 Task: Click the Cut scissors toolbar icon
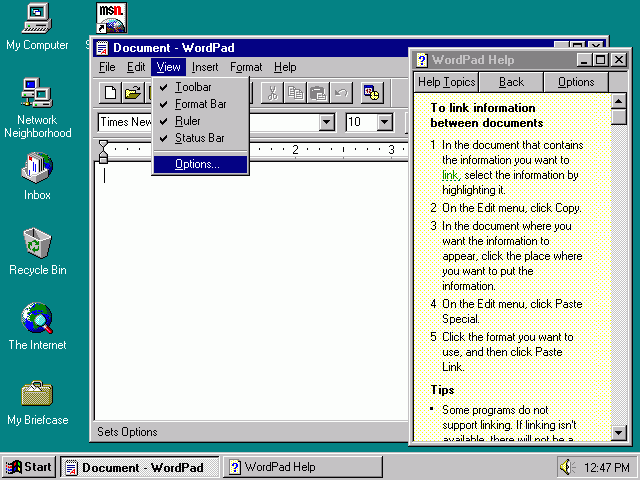(272, 93)
